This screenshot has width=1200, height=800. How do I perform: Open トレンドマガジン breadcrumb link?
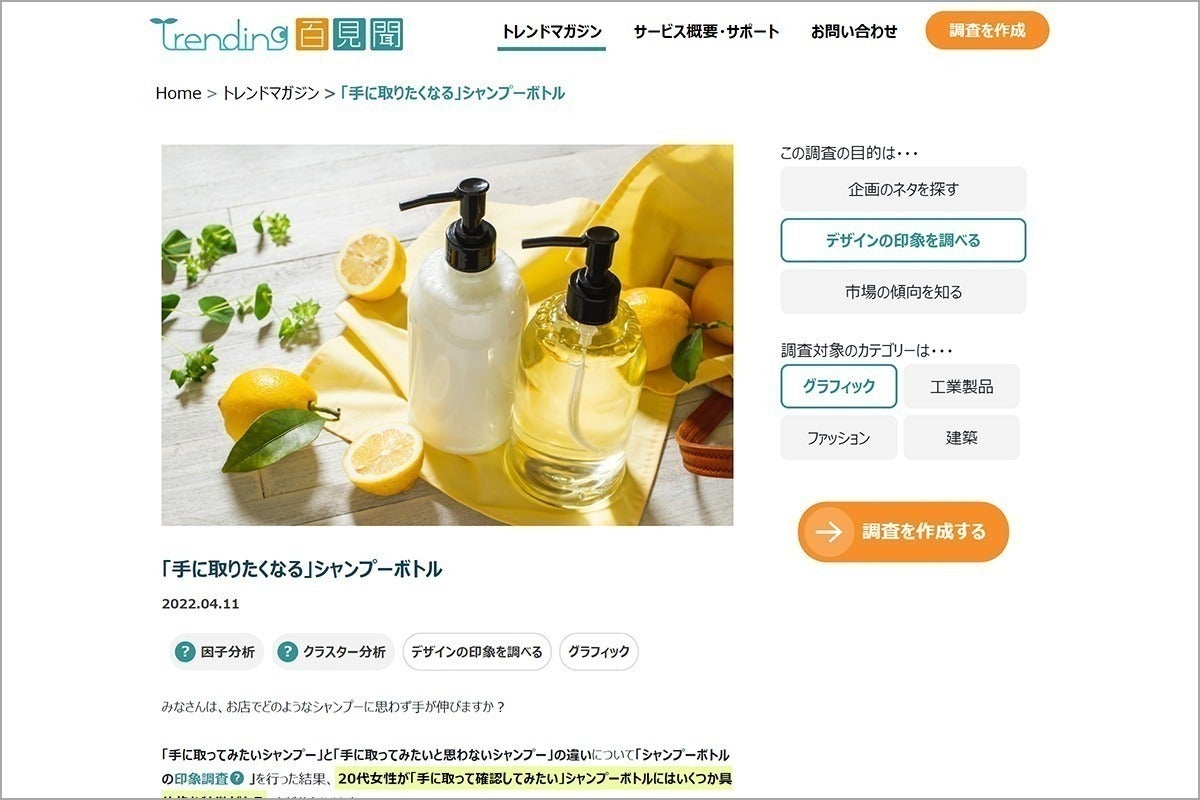[270, 93]
